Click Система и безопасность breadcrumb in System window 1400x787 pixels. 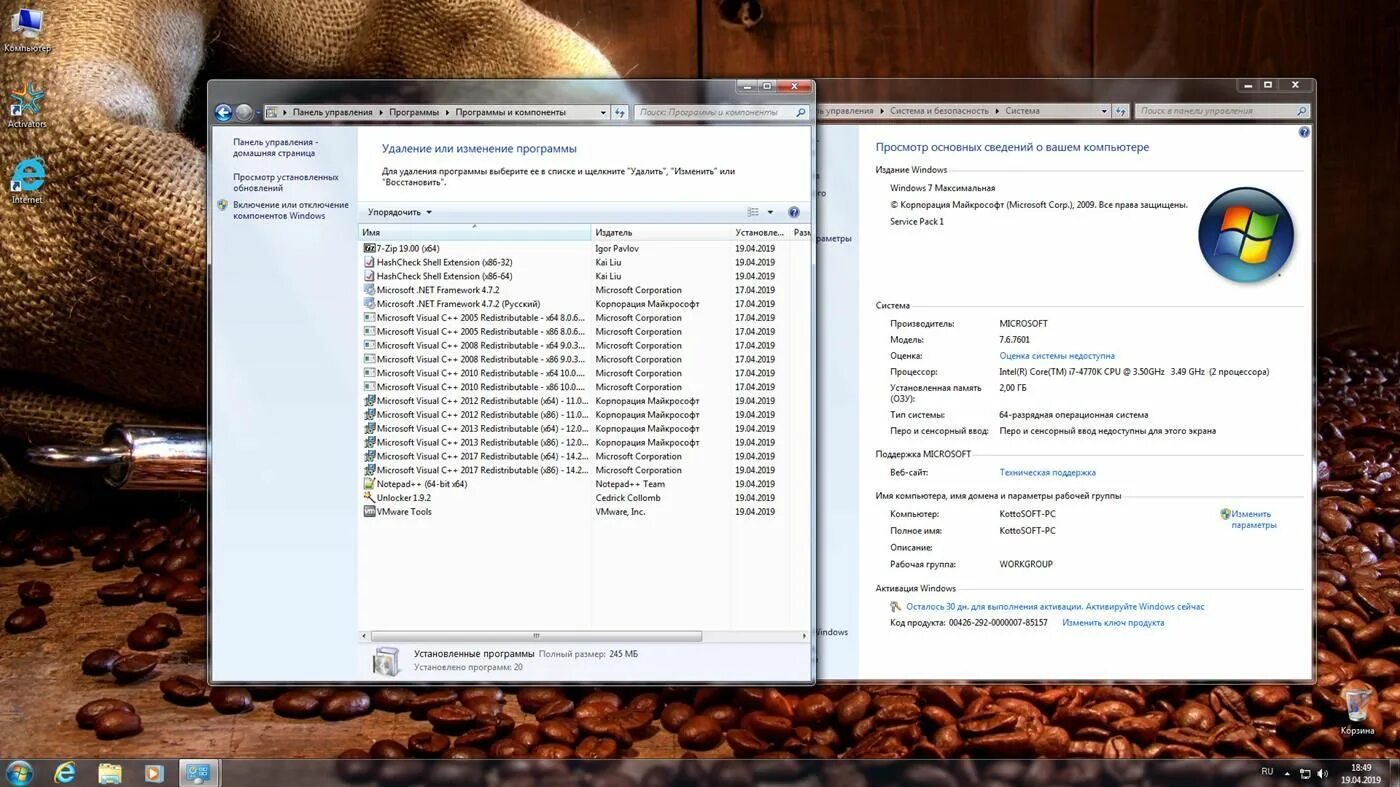point(939,111)
